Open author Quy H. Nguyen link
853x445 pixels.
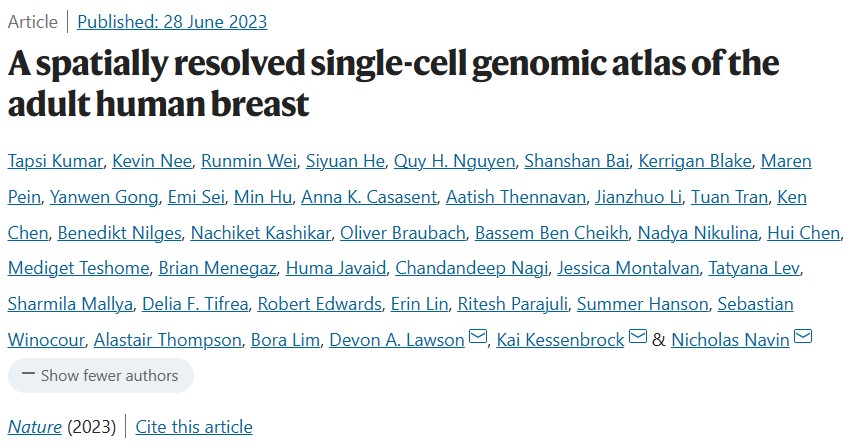[x=454, y=162]
